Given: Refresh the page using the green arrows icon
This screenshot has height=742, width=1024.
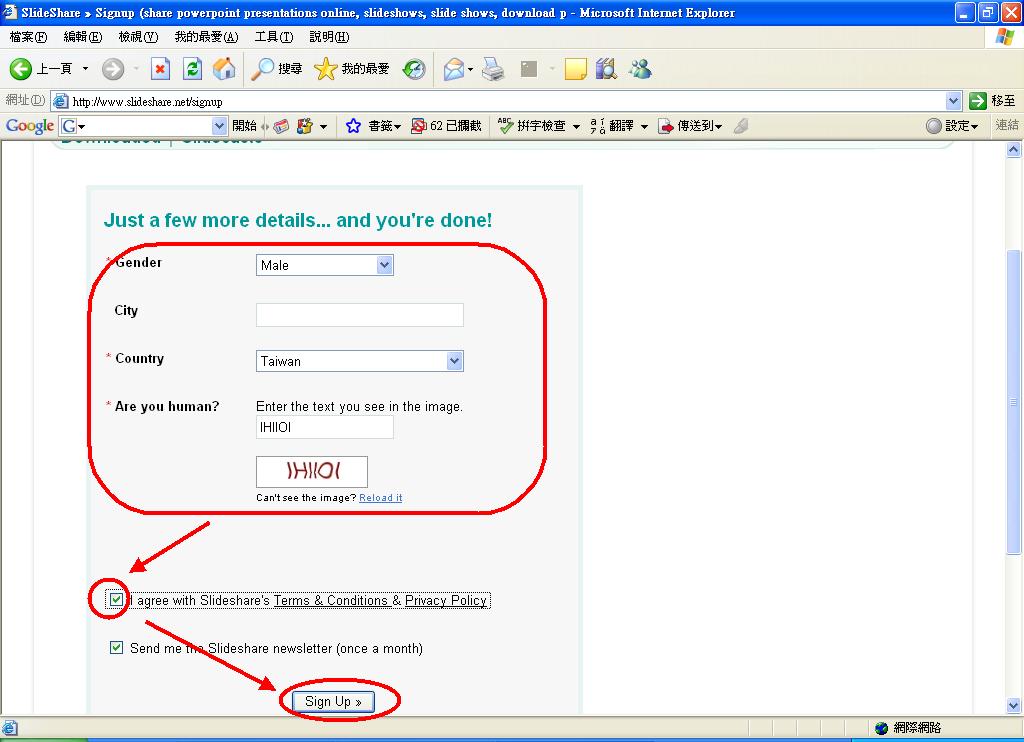Looking at the screenshot, I should (x=192, y=69).
